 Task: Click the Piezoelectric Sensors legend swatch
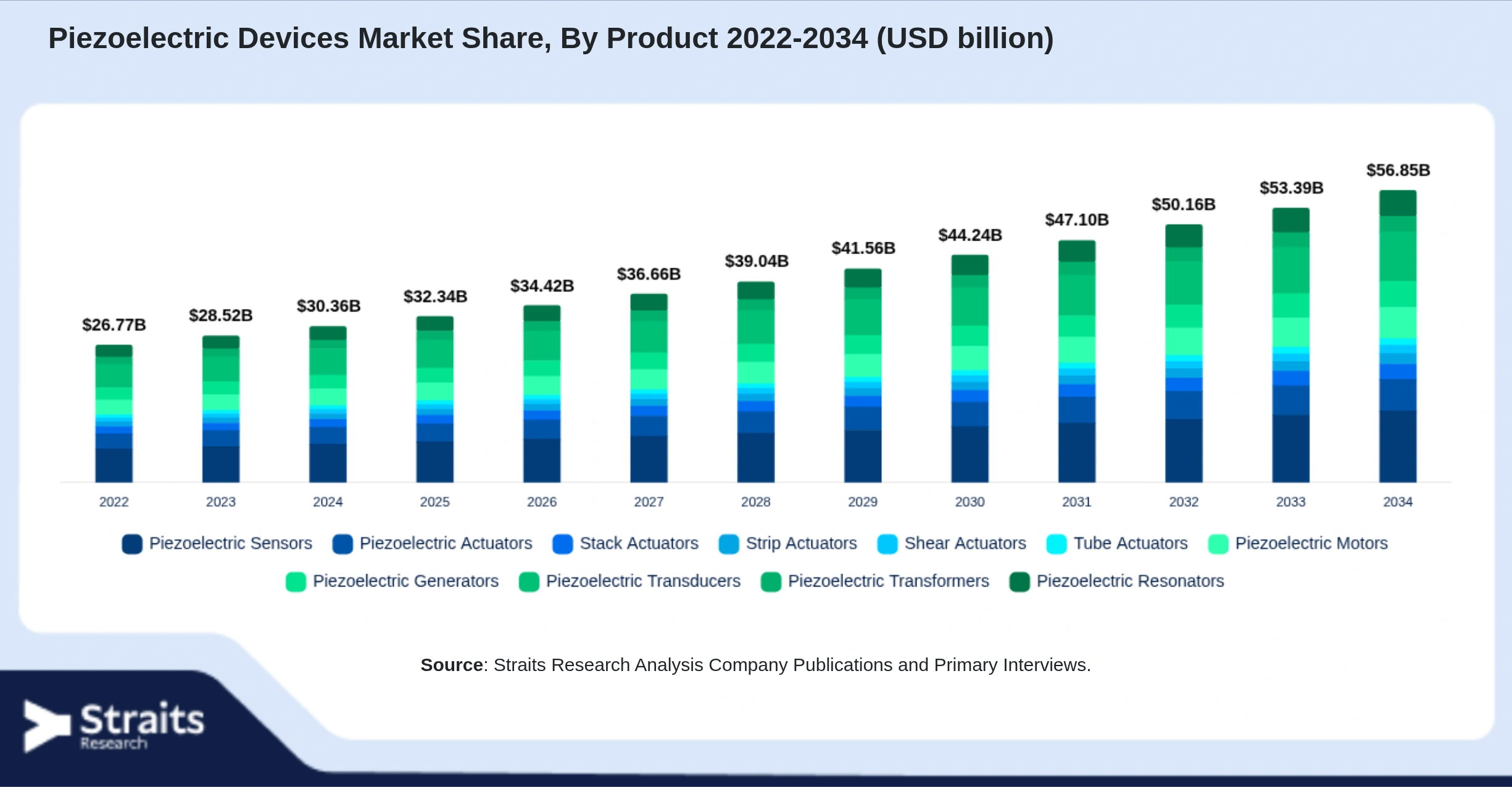point(132,544)
